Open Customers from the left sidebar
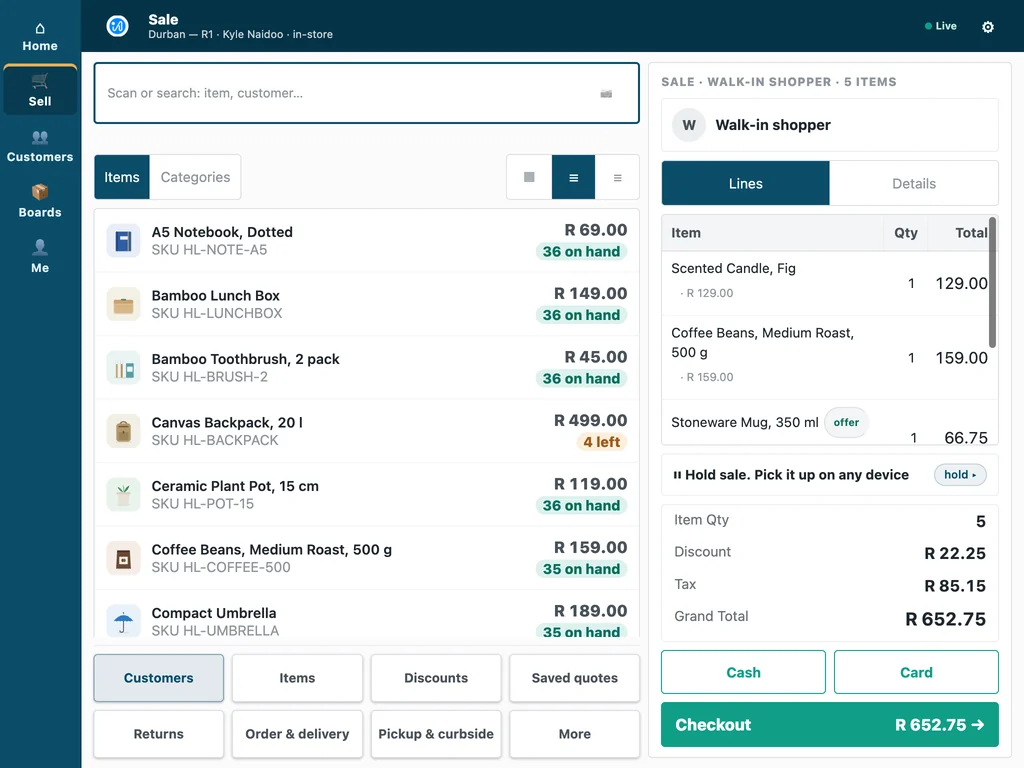 click(x=40, y=146)
